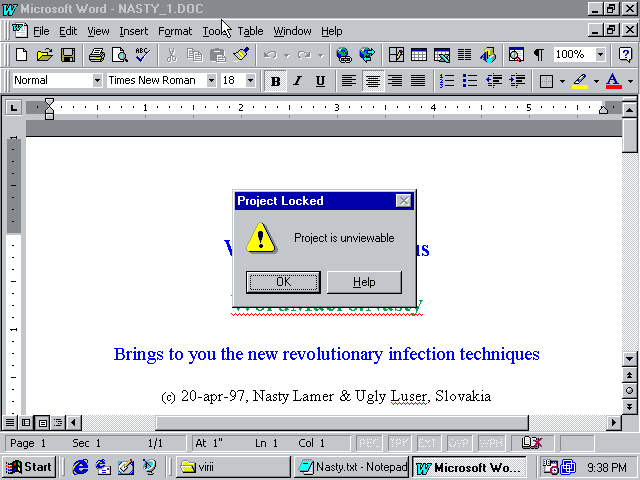Expand the Times New Roman font dropdown

[211, 80]
